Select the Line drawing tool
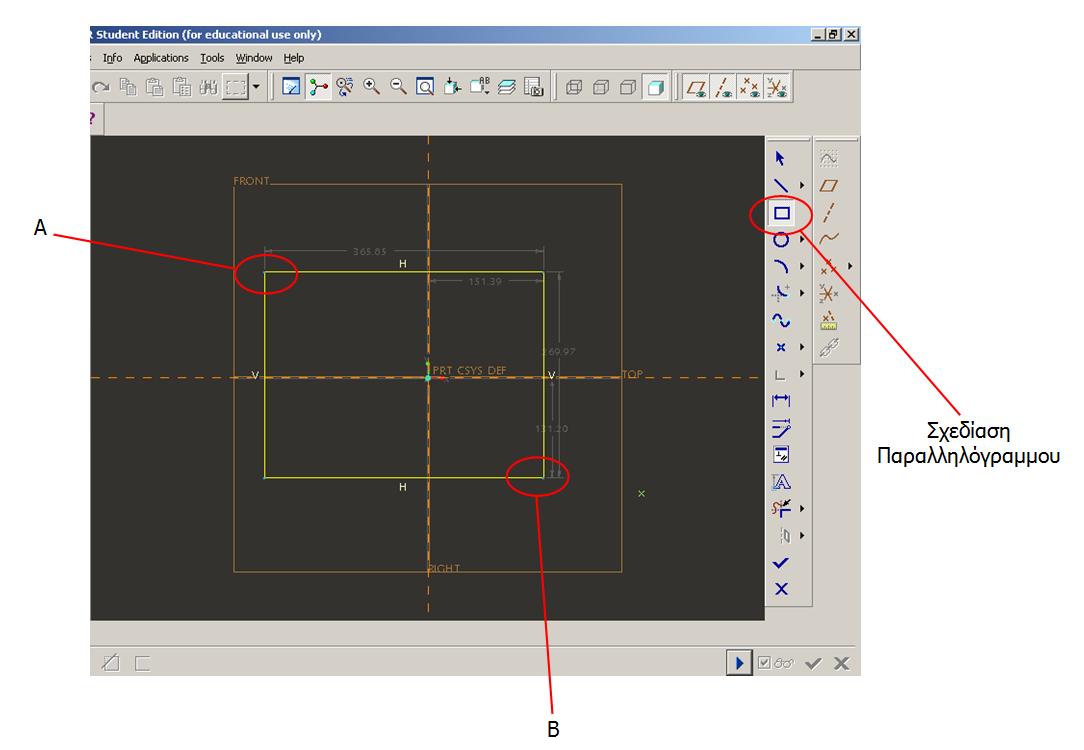1084x750 pixels. pyautogui.click(x=781, y=185)
